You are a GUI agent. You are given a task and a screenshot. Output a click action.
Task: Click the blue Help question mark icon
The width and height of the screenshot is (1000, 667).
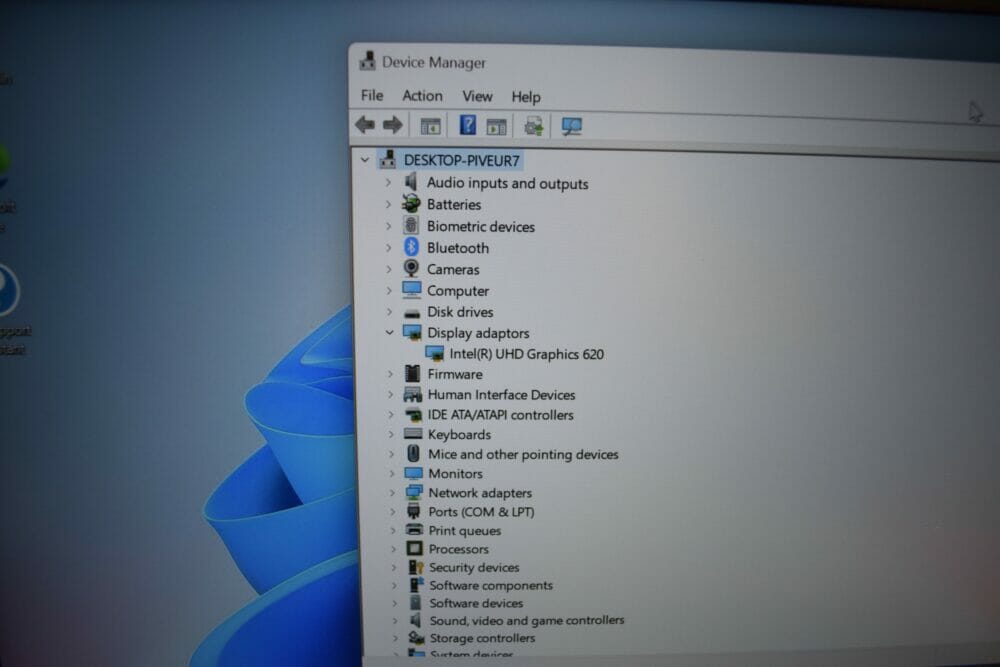467,125
